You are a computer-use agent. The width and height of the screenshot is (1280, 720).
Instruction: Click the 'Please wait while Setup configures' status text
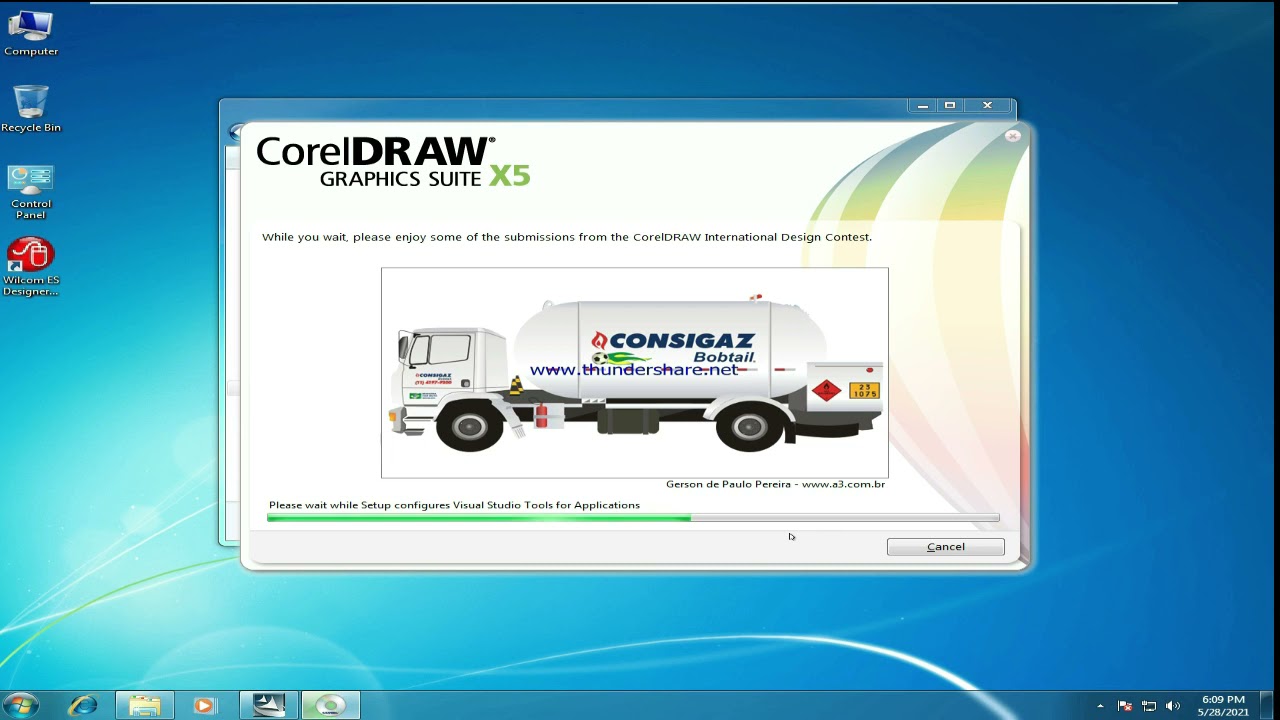click(454, 505)
